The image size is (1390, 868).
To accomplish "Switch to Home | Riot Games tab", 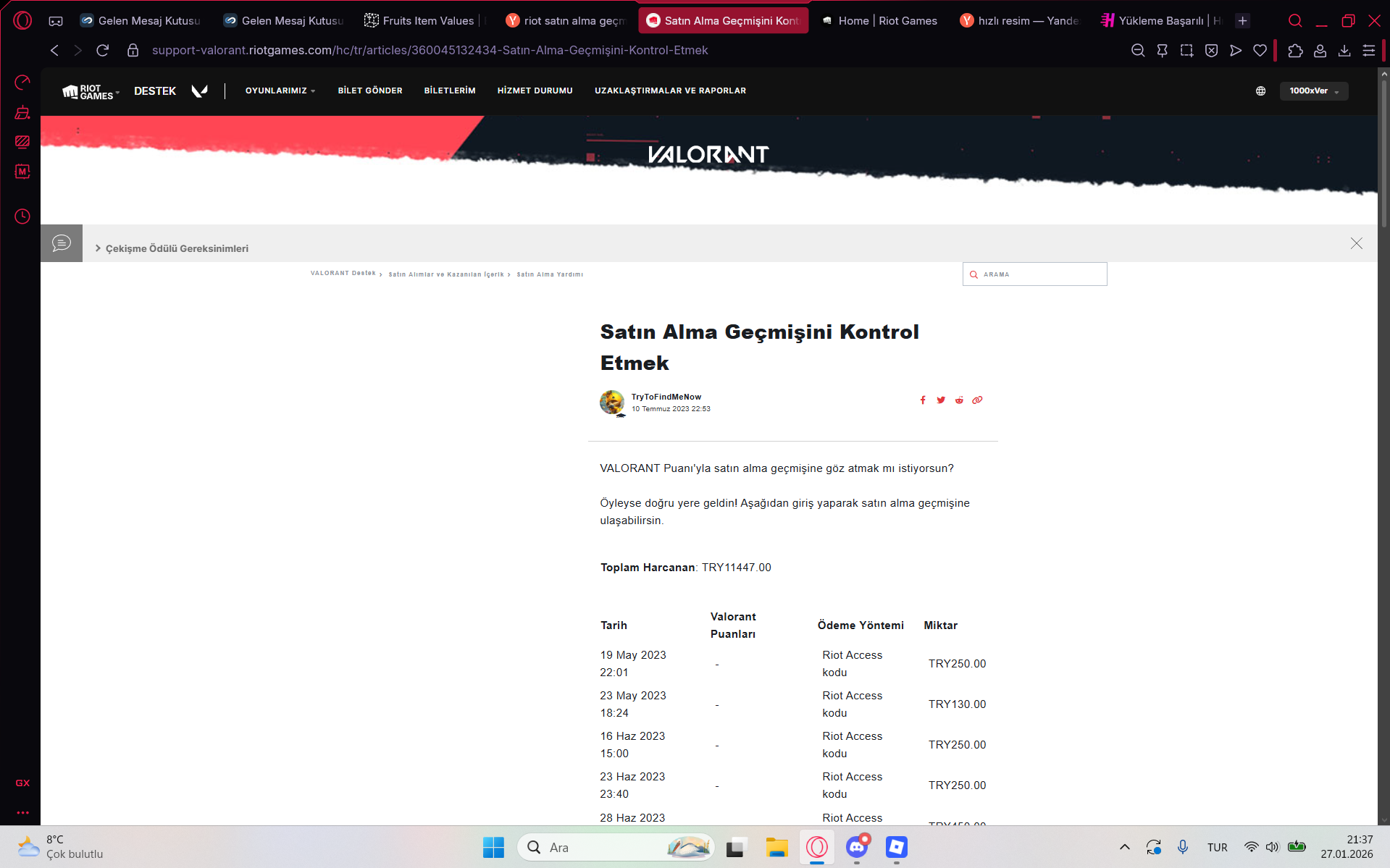I will click(x=879, y=21).
